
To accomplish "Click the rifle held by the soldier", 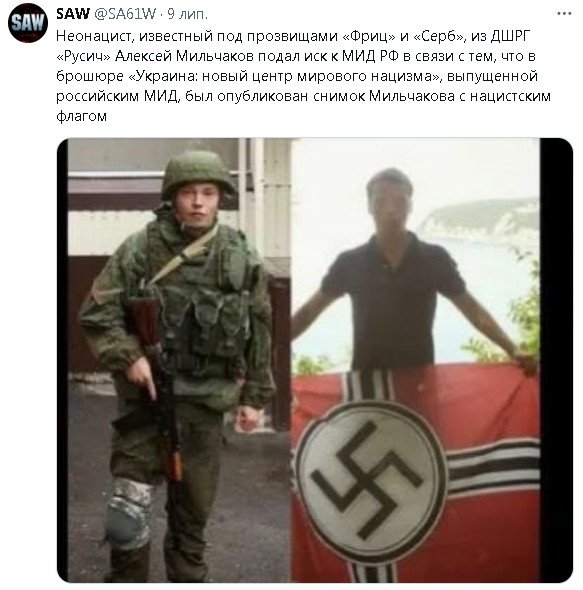I will pyautogui.click(x=156, y=384).
